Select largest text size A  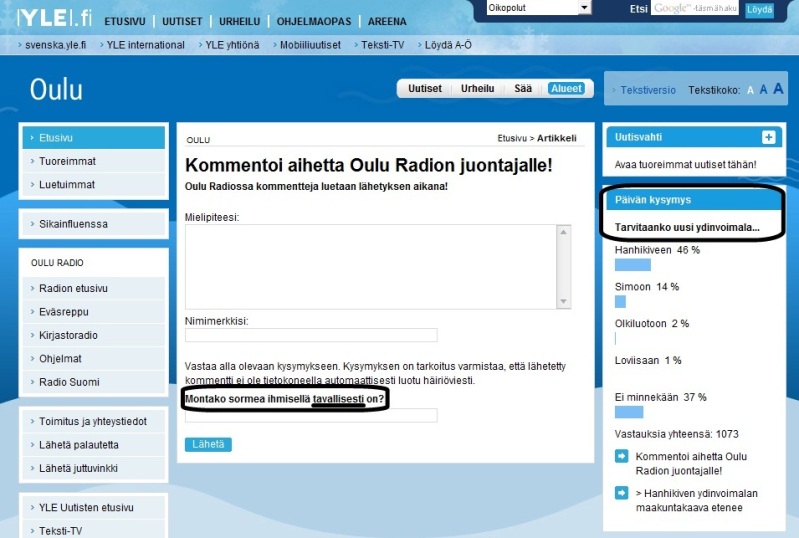(x=778, y=89)
